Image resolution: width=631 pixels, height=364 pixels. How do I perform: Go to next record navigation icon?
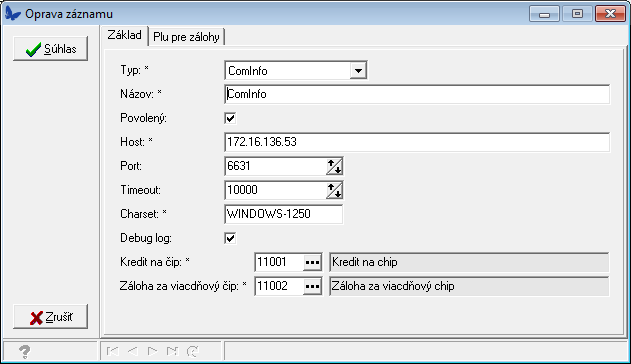click(153, 351)
